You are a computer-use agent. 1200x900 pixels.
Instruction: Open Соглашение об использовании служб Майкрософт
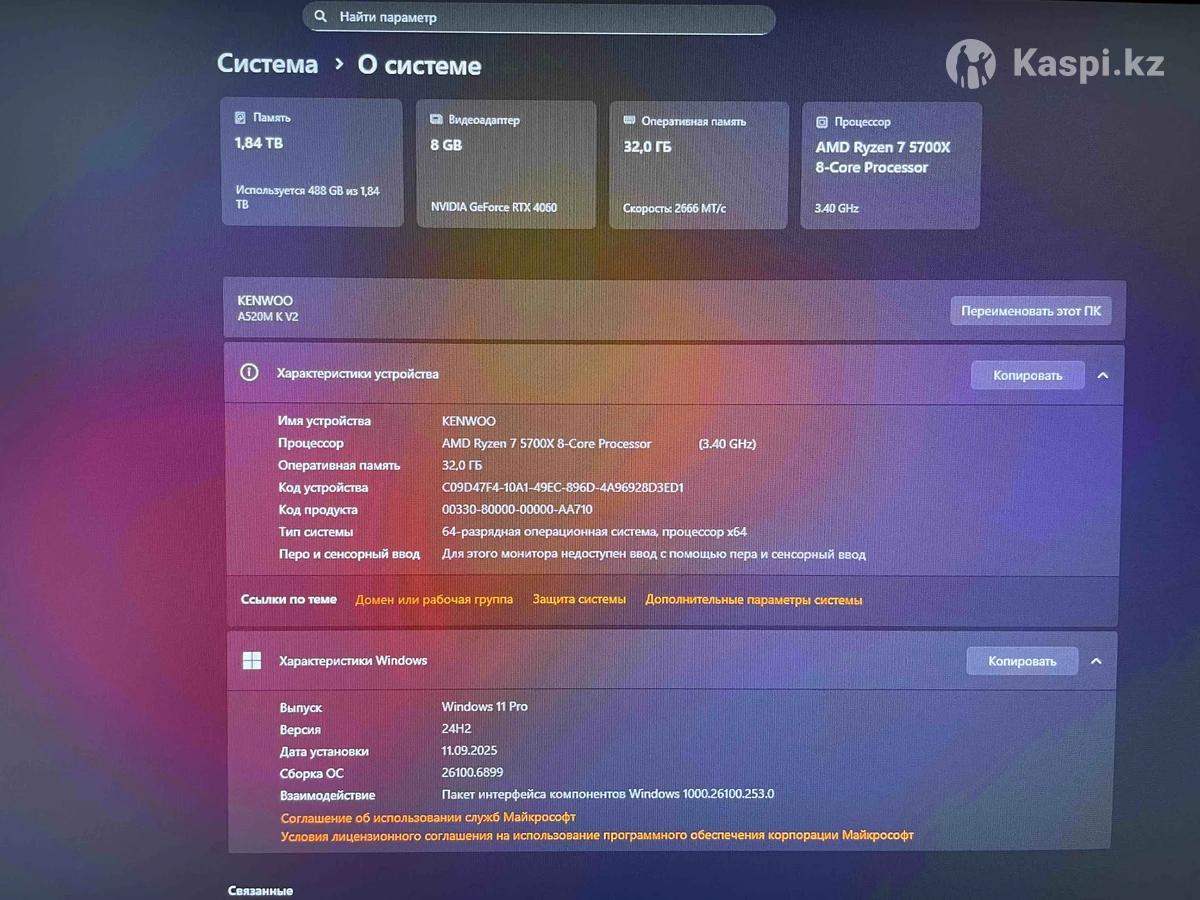click(428, 817)
